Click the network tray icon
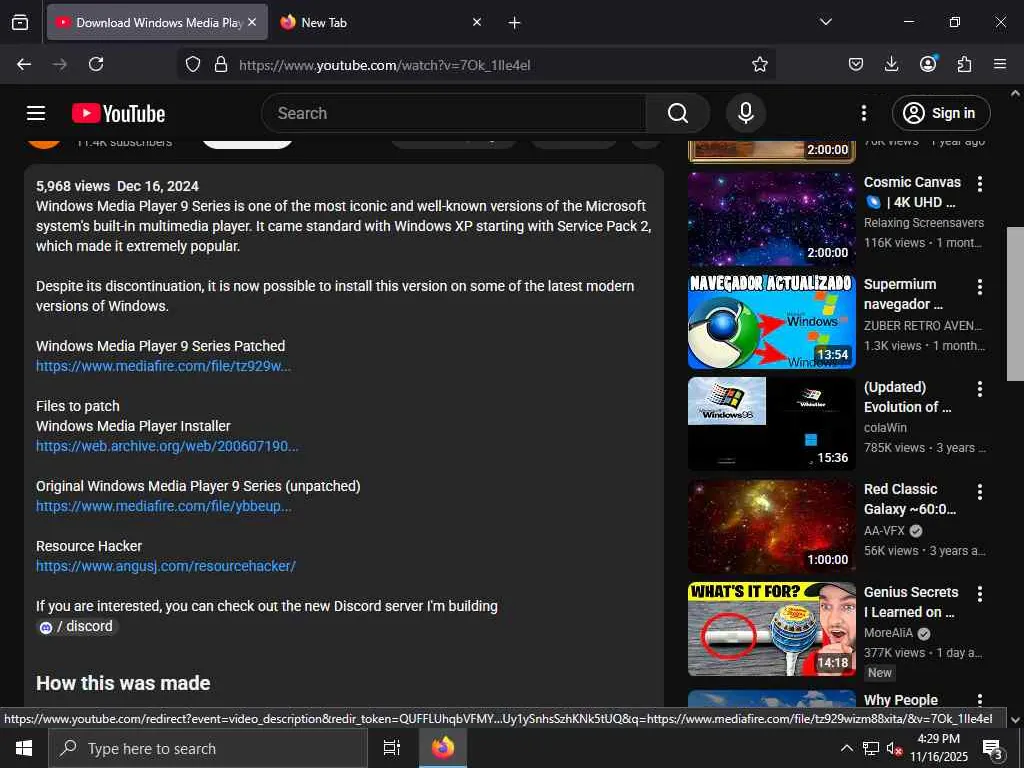This screenshot has height=768, width=1024. pyautogui.click(x=871, y=748)
